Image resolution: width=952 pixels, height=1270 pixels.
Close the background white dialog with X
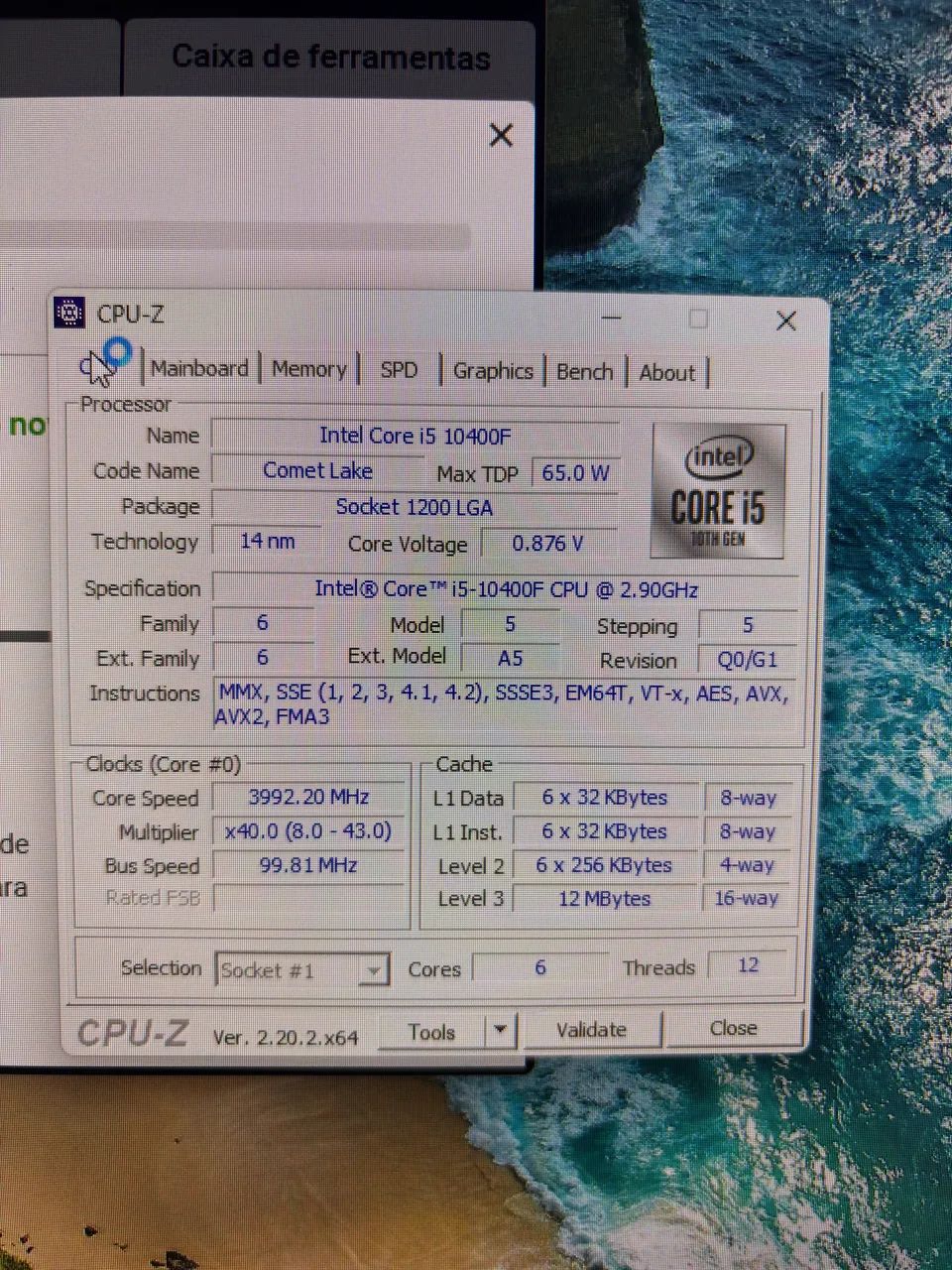(x=502, y=135)
